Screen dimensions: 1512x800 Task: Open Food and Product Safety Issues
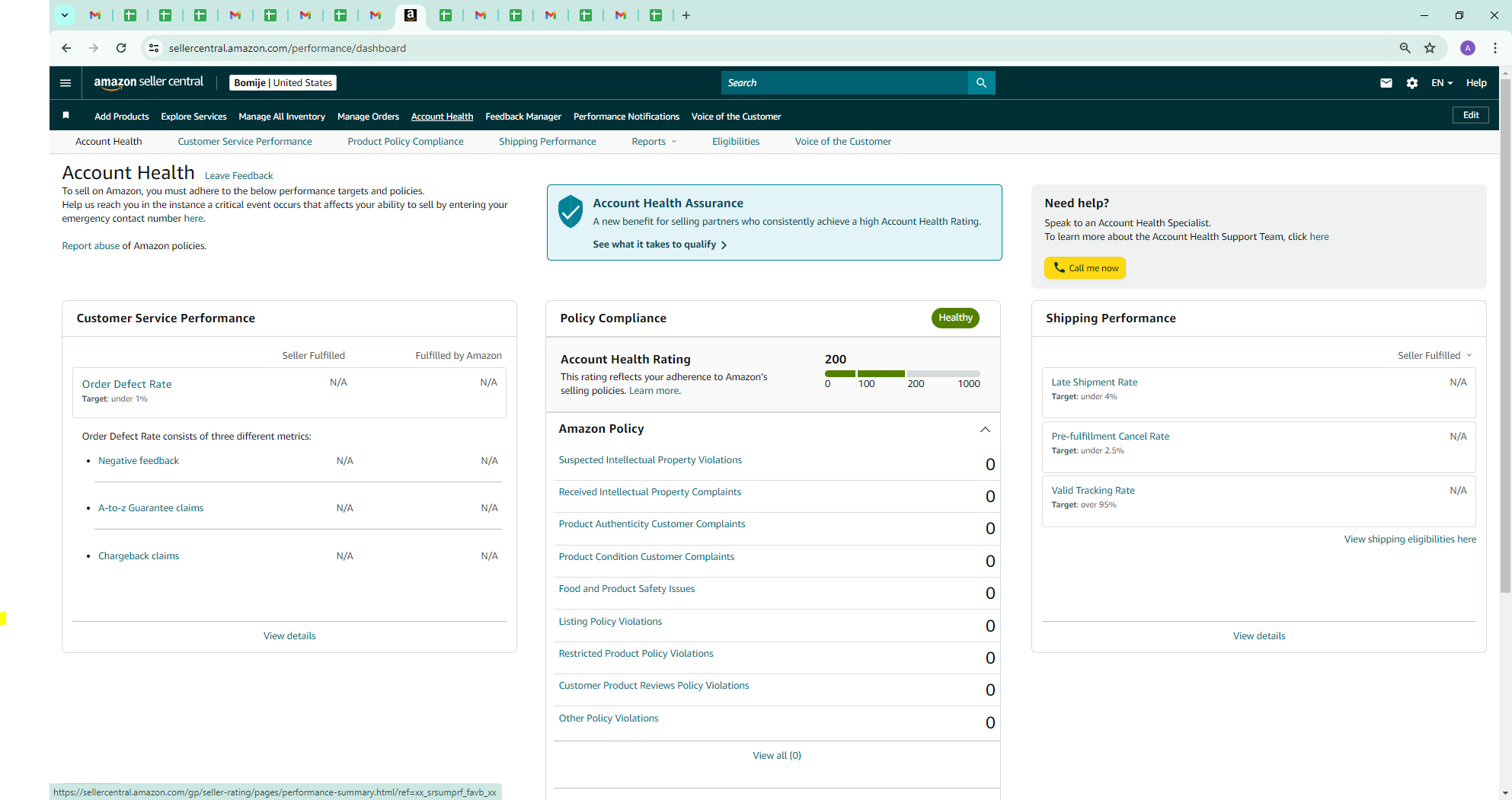pos(626,589)
